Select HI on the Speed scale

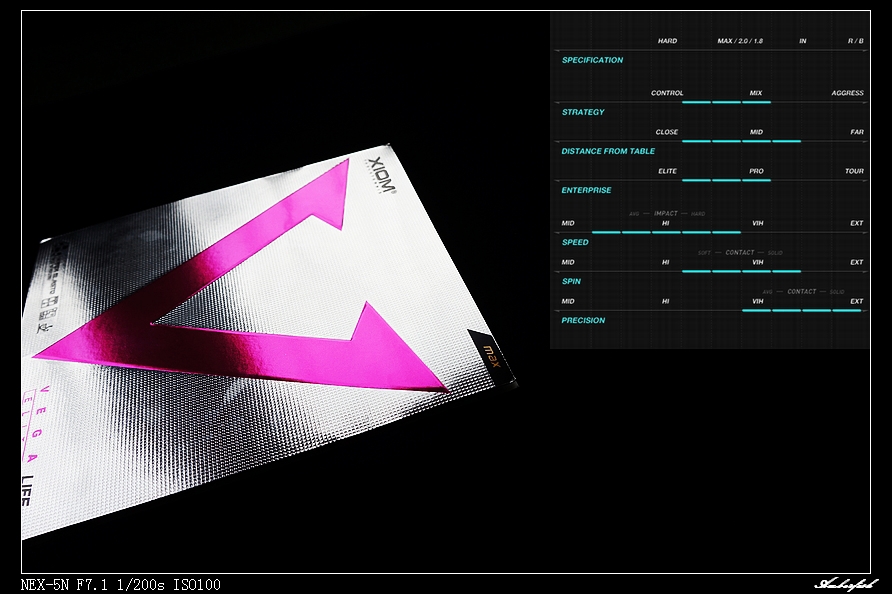(x=666, y=223)
